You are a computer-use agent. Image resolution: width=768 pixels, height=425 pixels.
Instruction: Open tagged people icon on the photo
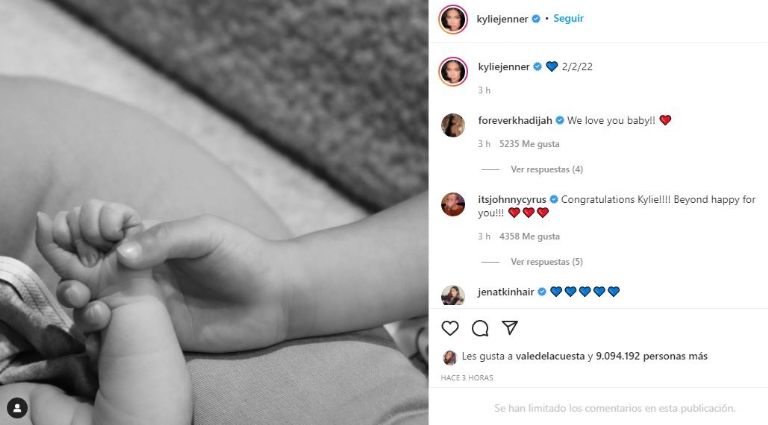(x=17, y=408)
